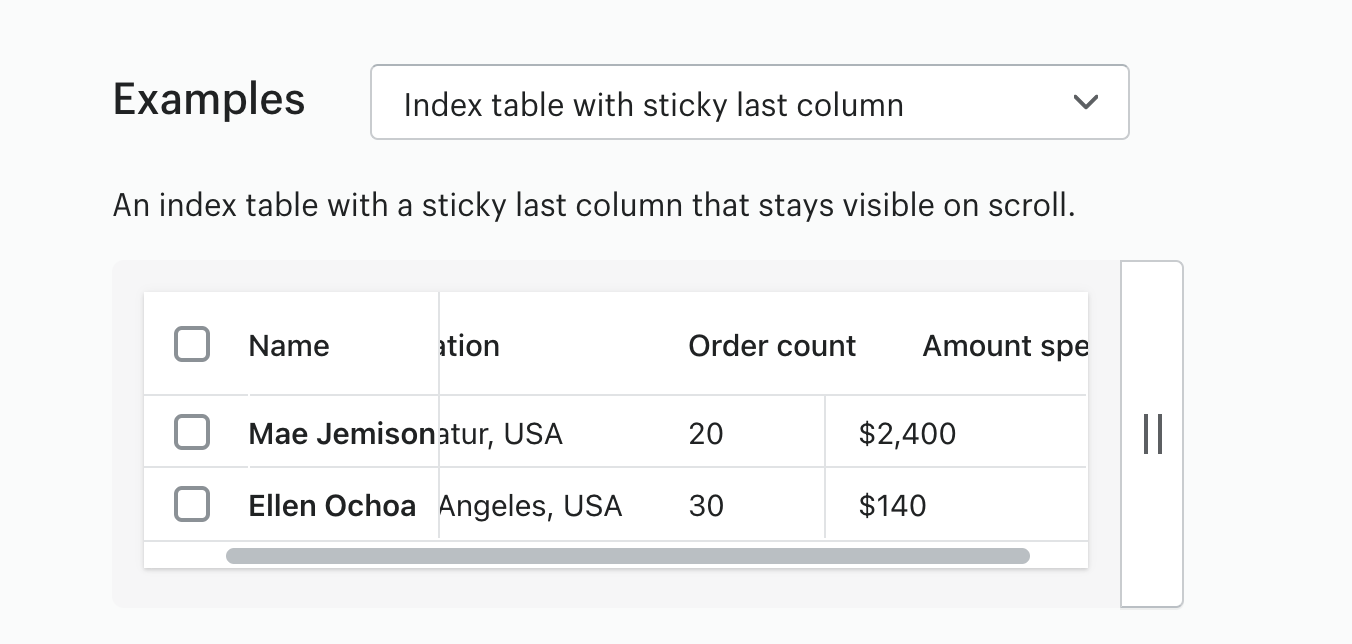Click the order count 30 cell
Screen dimensions: 1352x644
click(x=706, y=506)
